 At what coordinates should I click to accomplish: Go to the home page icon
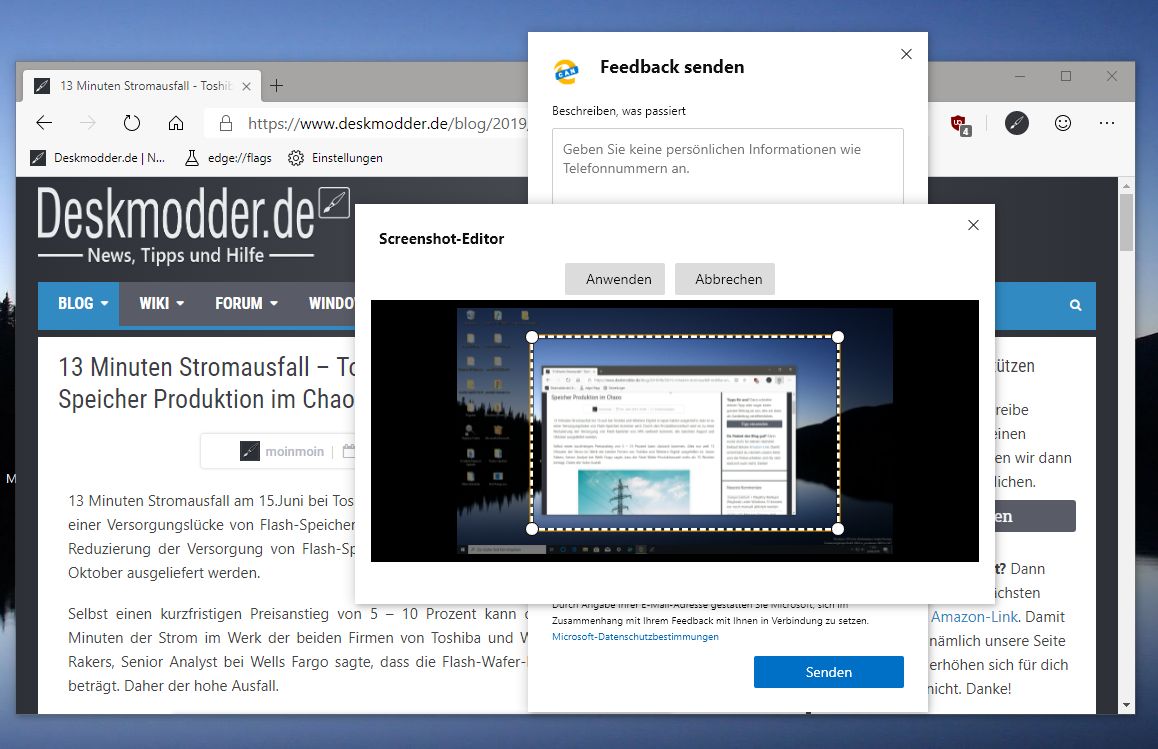[176, 123]
